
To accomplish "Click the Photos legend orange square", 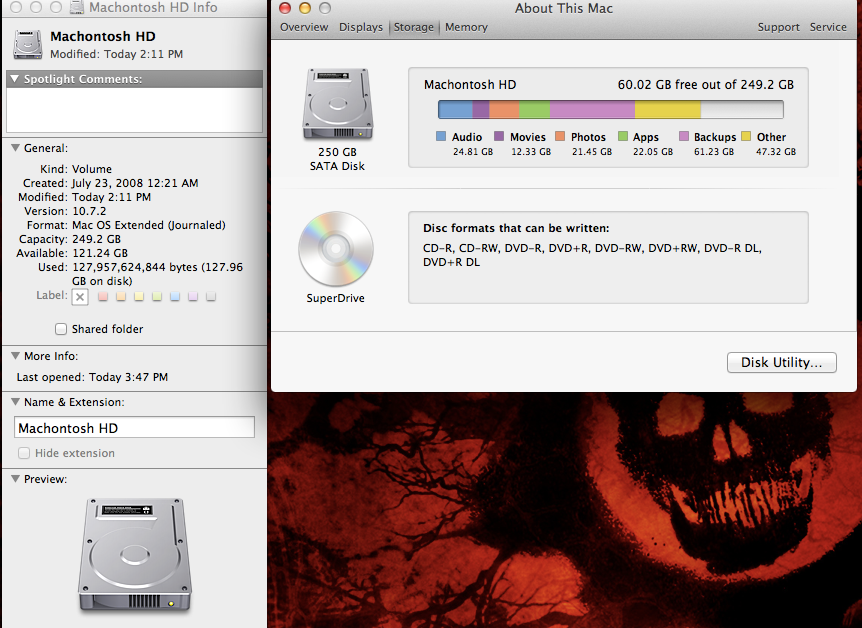I will [560, 136].
